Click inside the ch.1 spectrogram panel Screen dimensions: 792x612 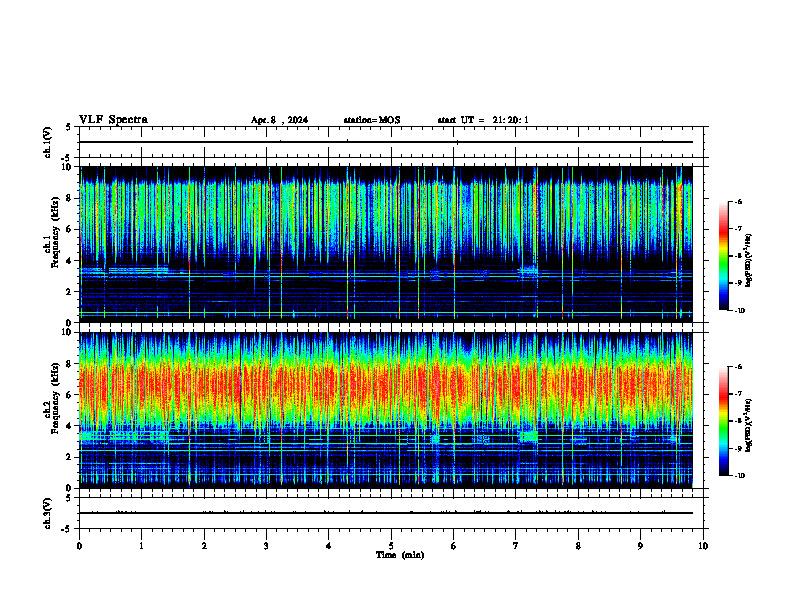(x=386, y=244)
